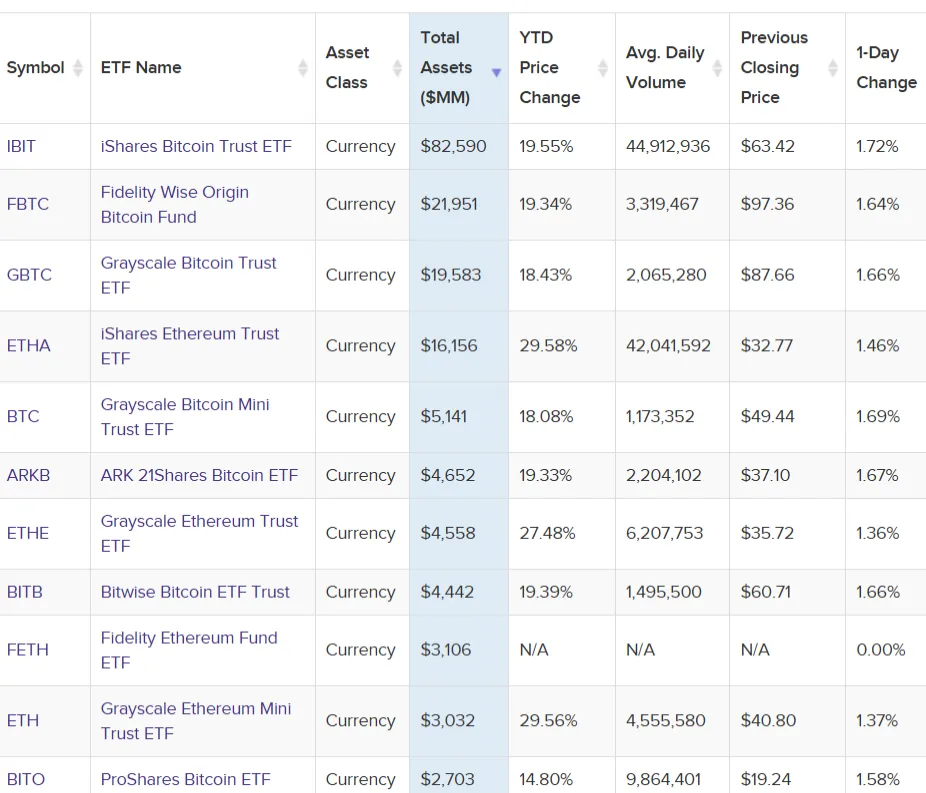Select iShares Ethereum Trust ETF link

[189, 345]
